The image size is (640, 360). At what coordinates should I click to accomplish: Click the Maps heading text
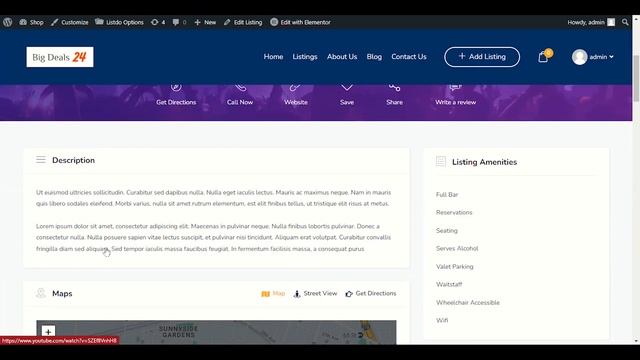(62, 293)
